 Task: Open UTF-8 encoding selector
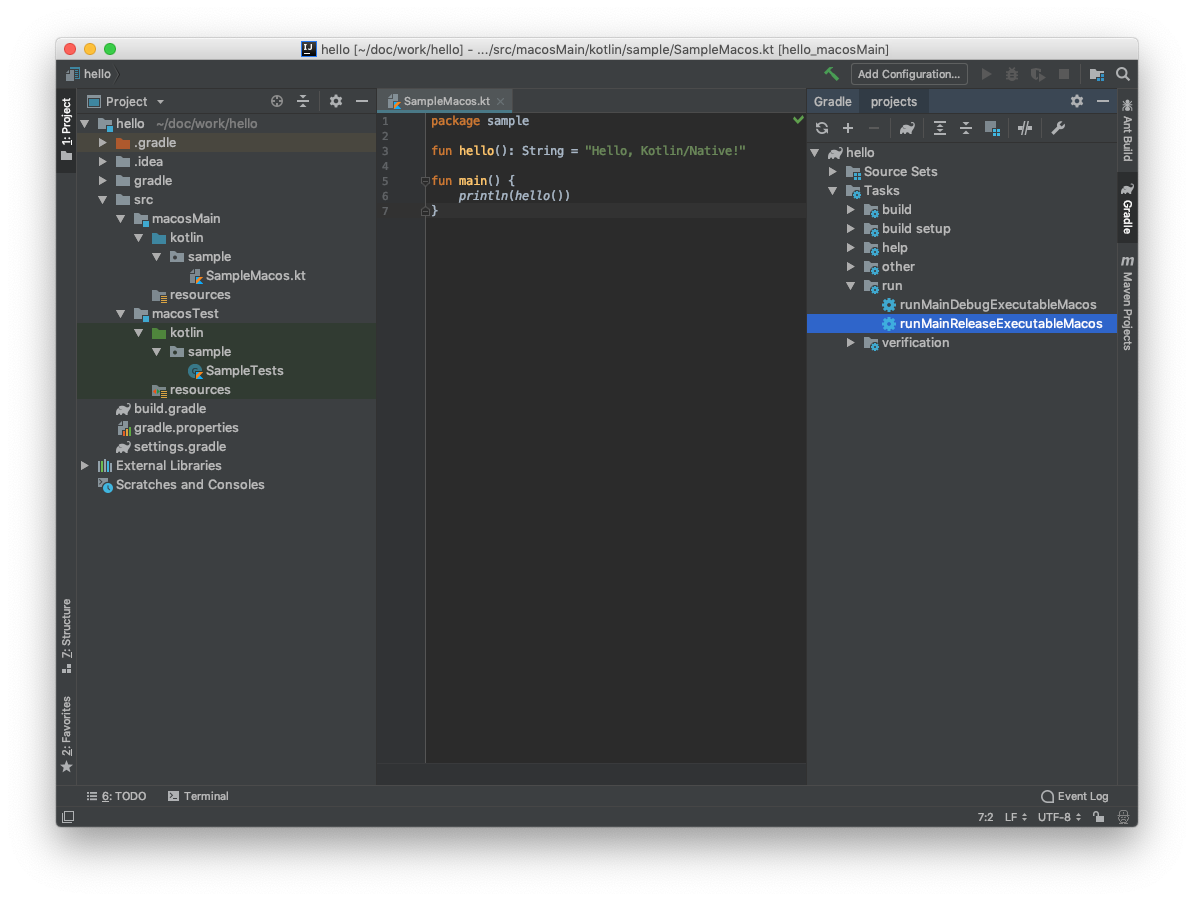pyautogui.click(x=1059, y=816)
